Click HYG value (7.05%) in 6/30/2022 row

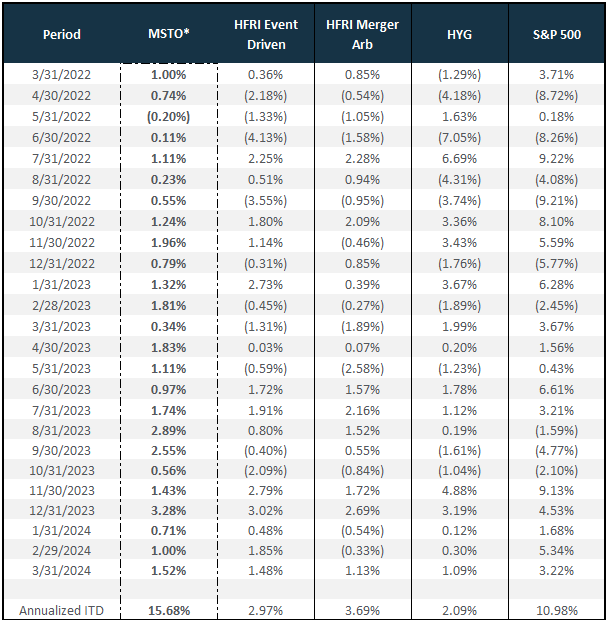459,138
